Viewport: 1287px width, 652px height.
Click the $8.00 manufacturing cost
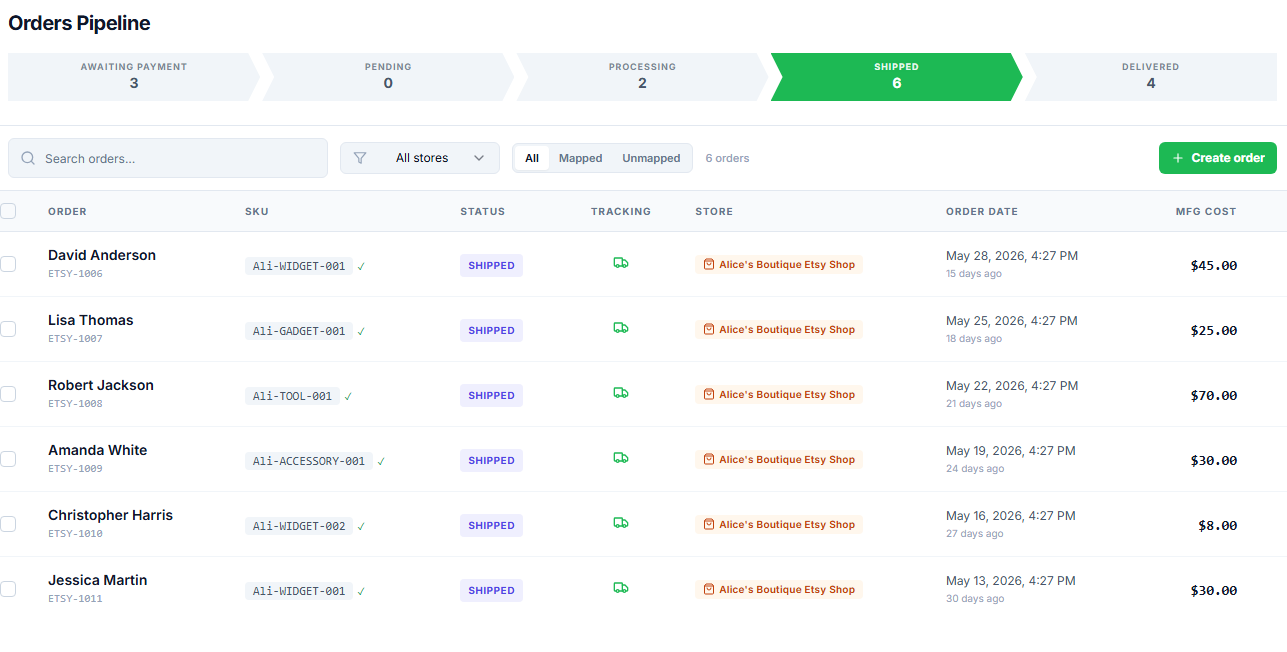point(1218,525)
